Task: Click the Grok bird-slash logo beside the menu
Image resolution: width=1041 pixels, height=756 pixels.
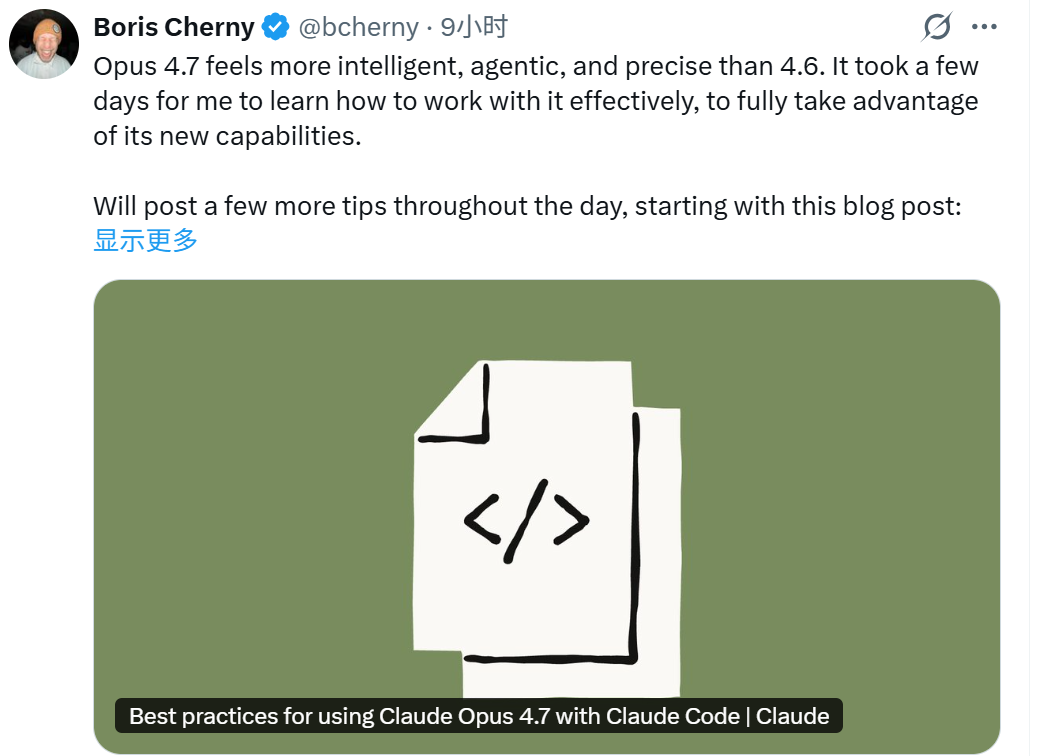Action: (934, 27)
